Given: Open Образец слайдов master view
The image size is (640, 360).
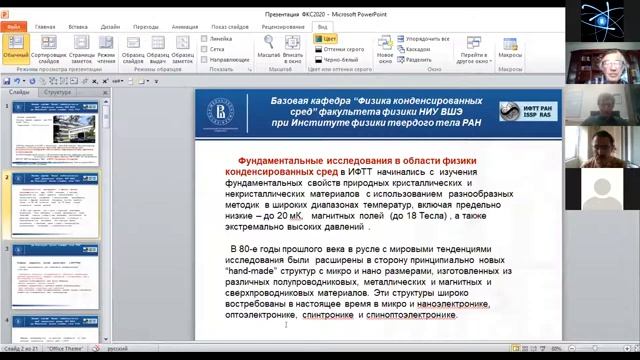Looking at the screenshot, I should [x=133, y=49].
